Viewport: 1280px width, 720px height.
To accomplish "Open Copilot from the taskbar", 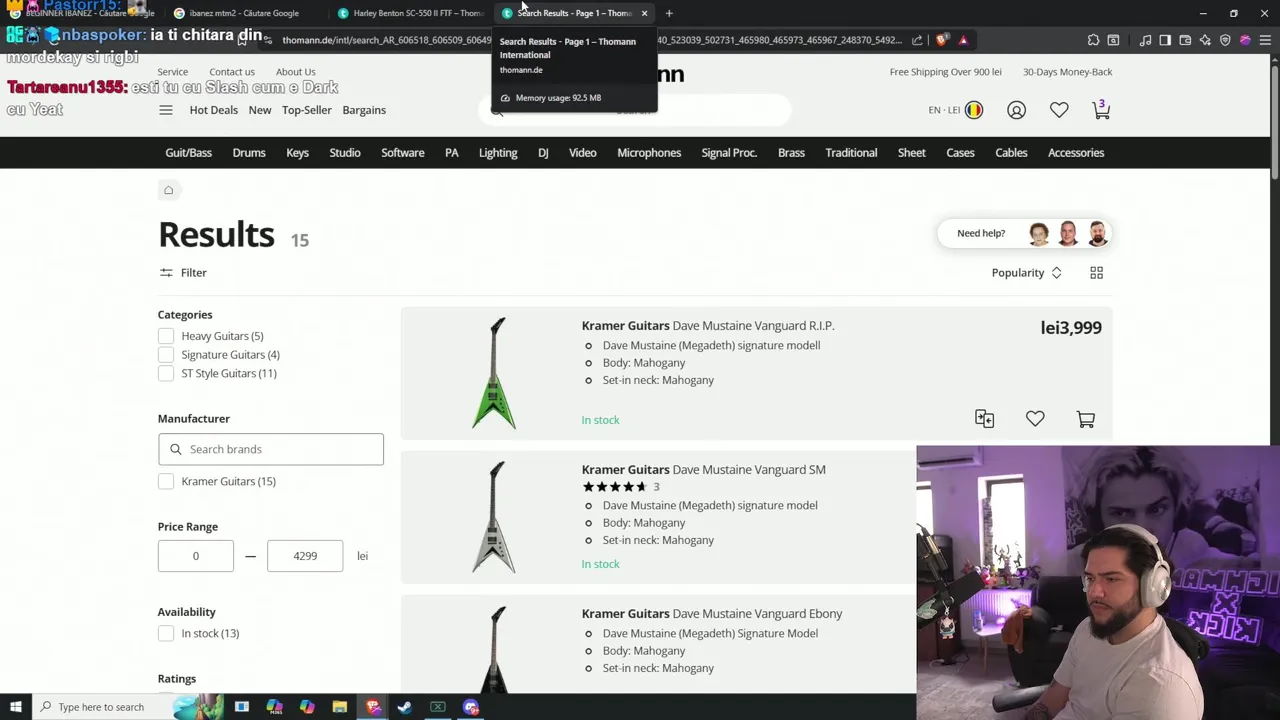I will tap(307, 707).
